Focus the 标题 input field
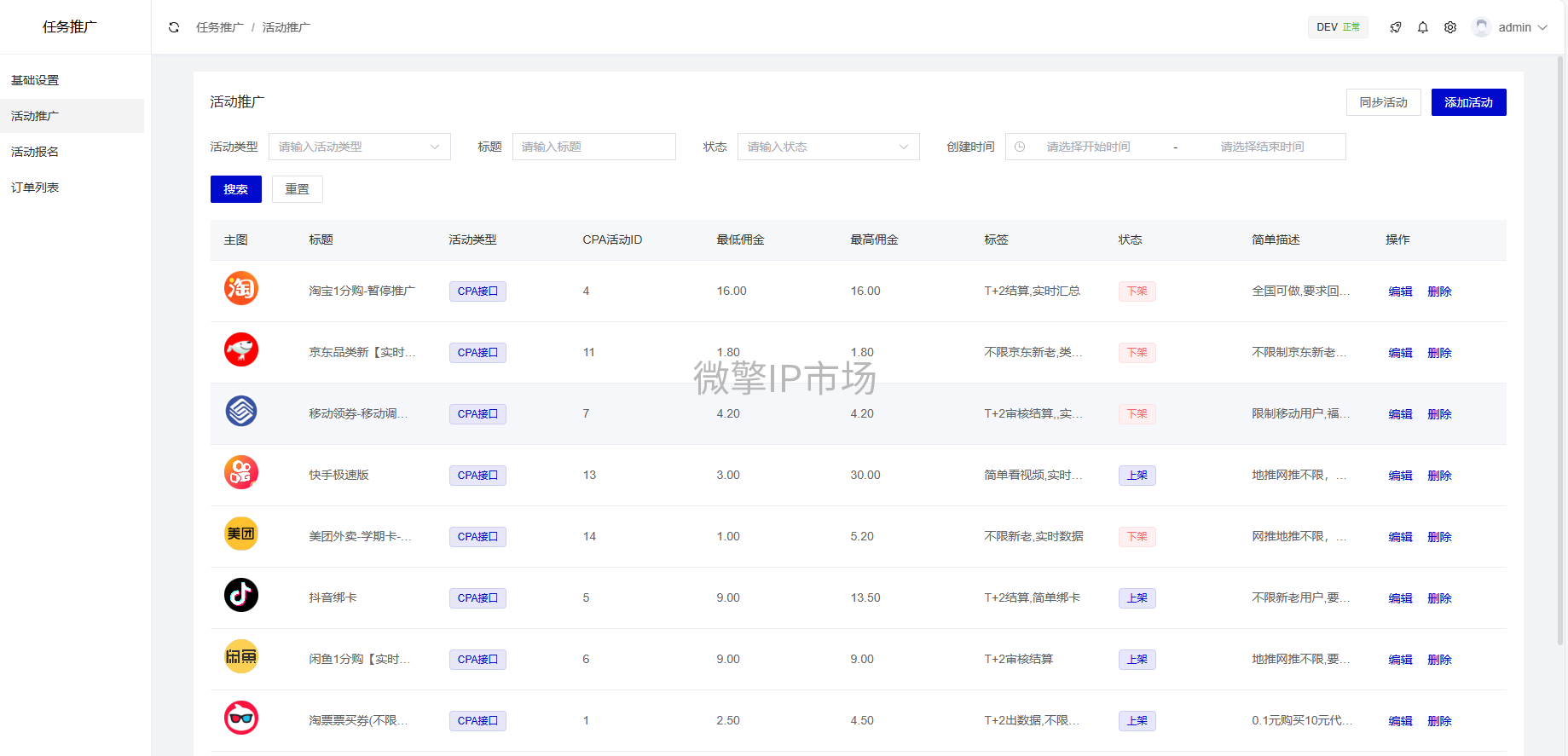1568x756 pixels. click(x=593, y=147)
